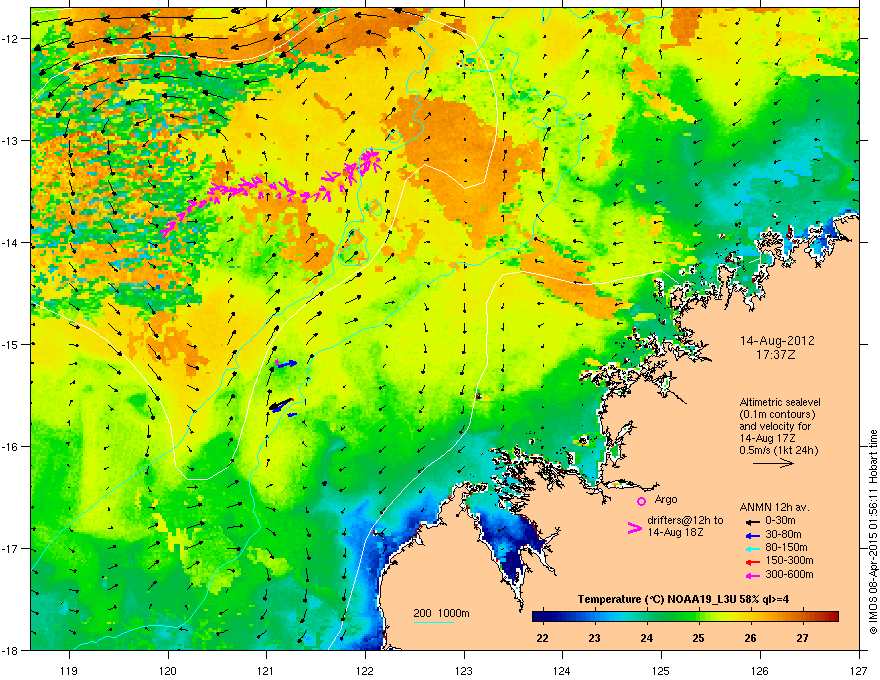Click the latitude axis label -17
Screen dimensions: 880x680
pos(11,548)
